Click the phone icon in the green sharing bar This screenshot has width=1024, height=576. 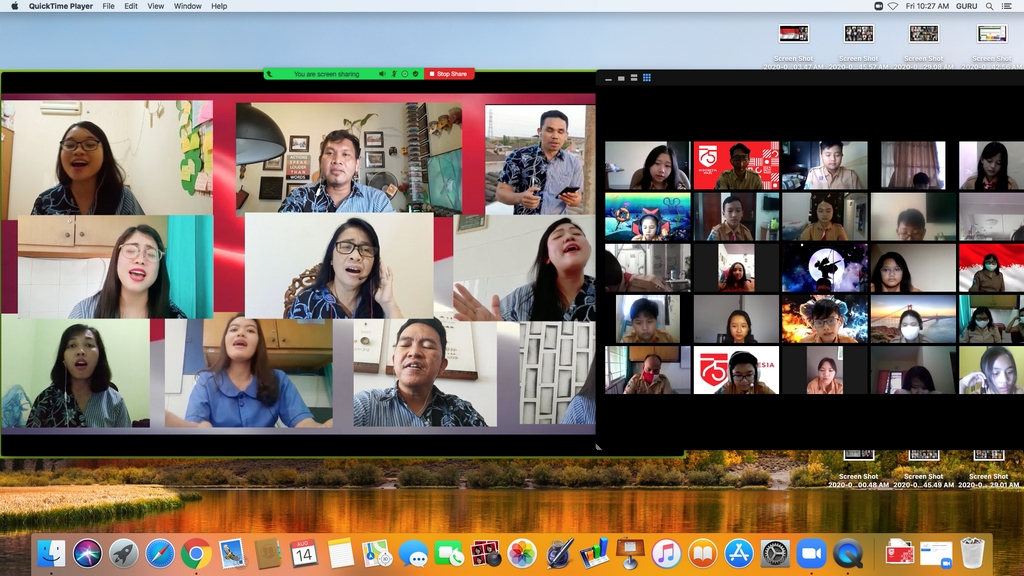(x=269, y=74)
